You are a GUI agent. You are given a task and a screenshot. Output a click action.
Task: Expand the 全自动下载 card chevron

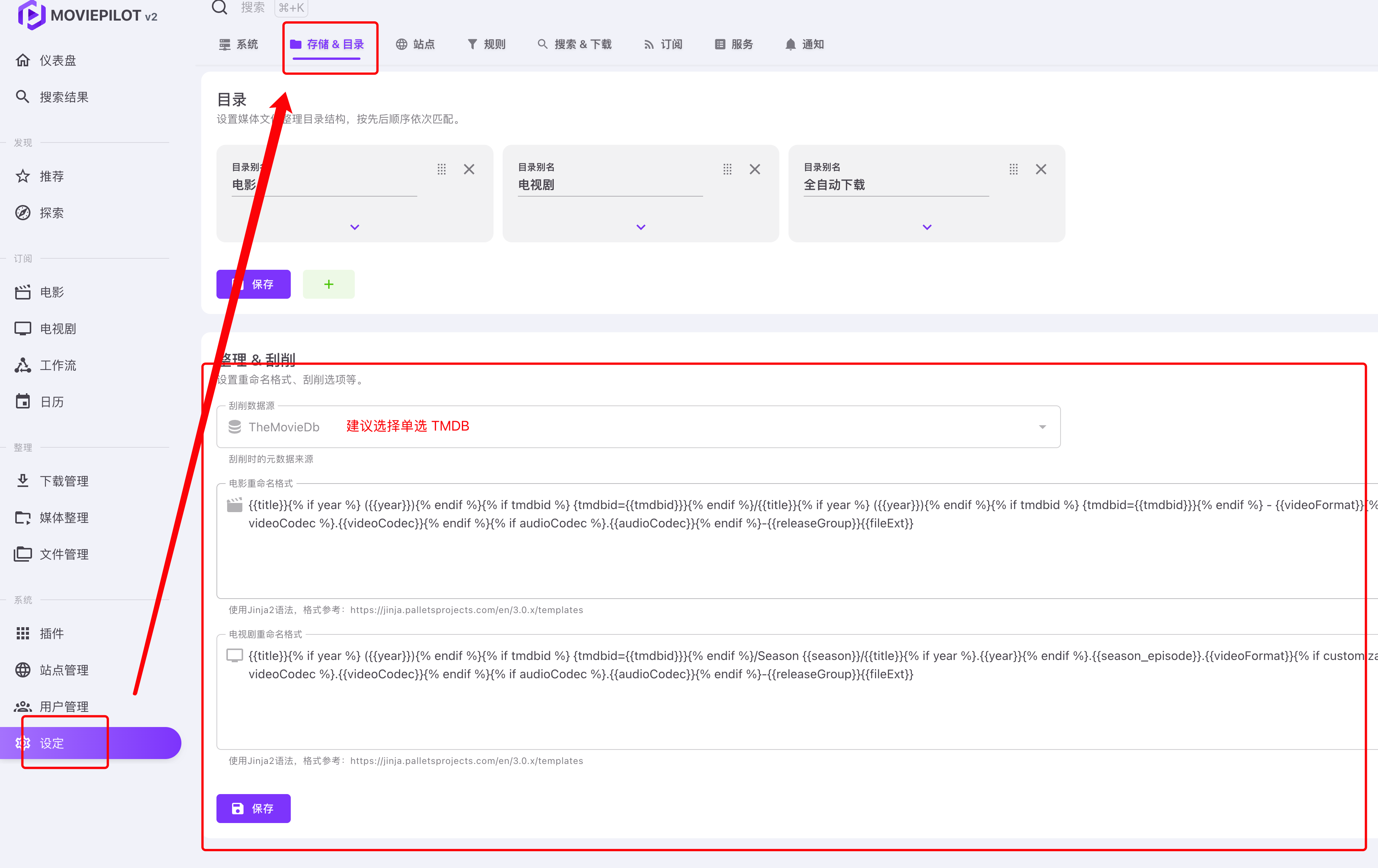click(927, 227)
